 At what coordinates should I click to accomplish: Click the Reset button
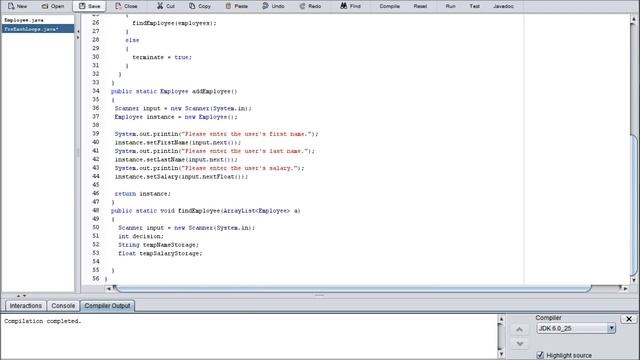[x=420, y=6]
